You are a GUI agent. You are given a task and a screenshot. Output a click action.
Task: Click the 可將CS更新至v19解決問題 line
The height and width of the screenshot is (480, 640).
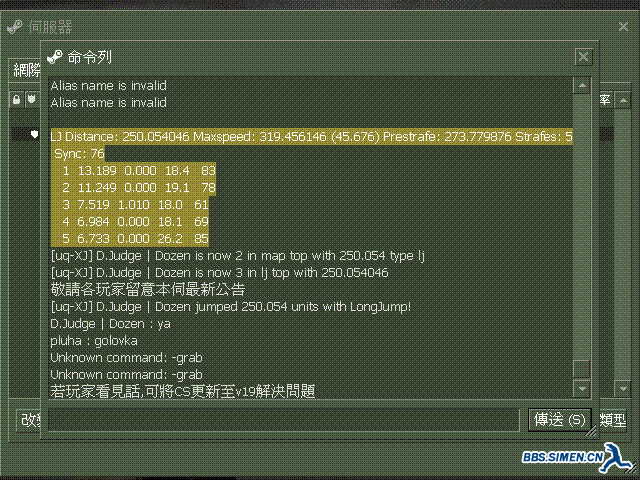[x=183, y=391]
